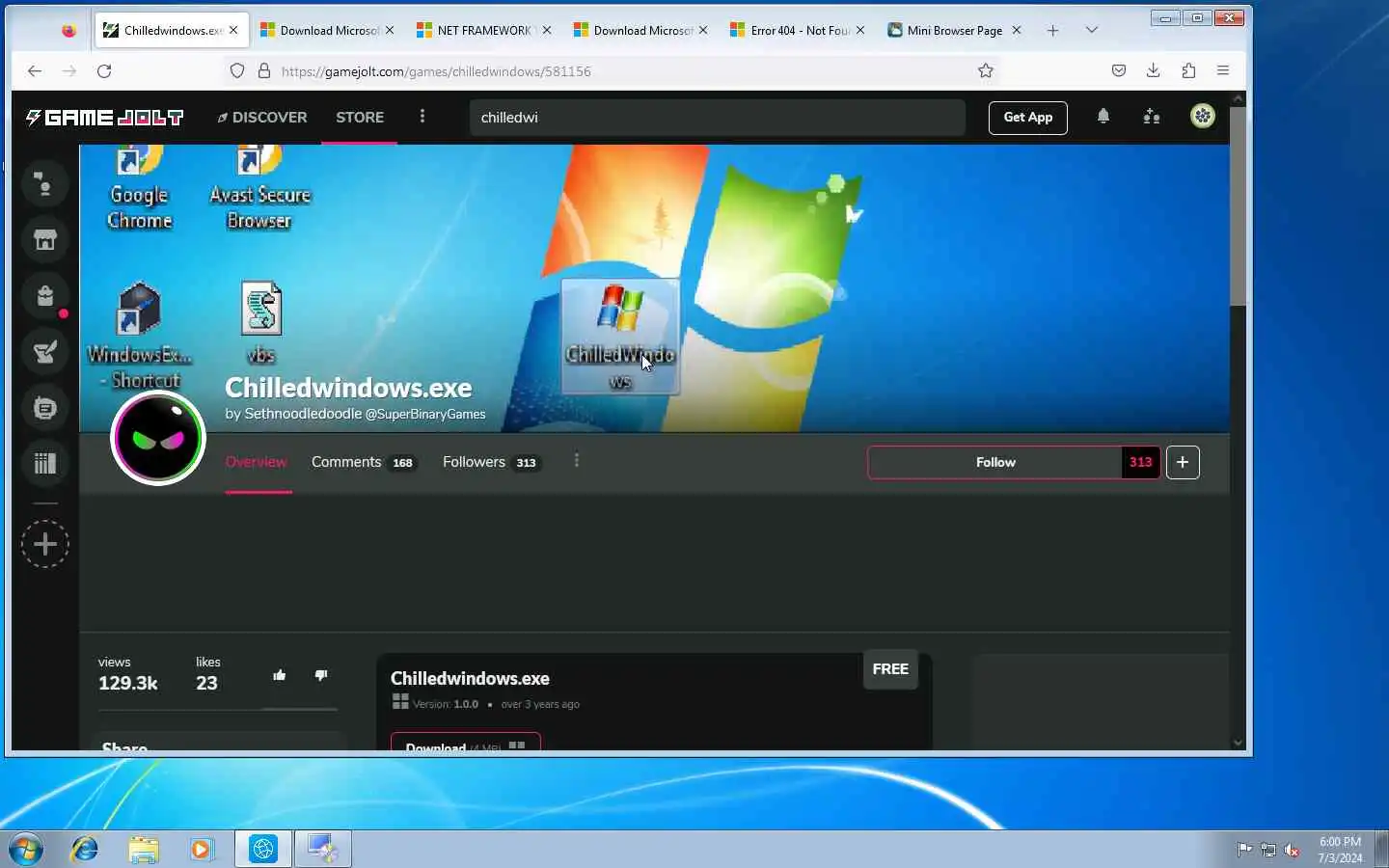The width and height of the screenshot is (1389, 868).
Task: Click the Get App button
Action: [x=1028, y=118]
